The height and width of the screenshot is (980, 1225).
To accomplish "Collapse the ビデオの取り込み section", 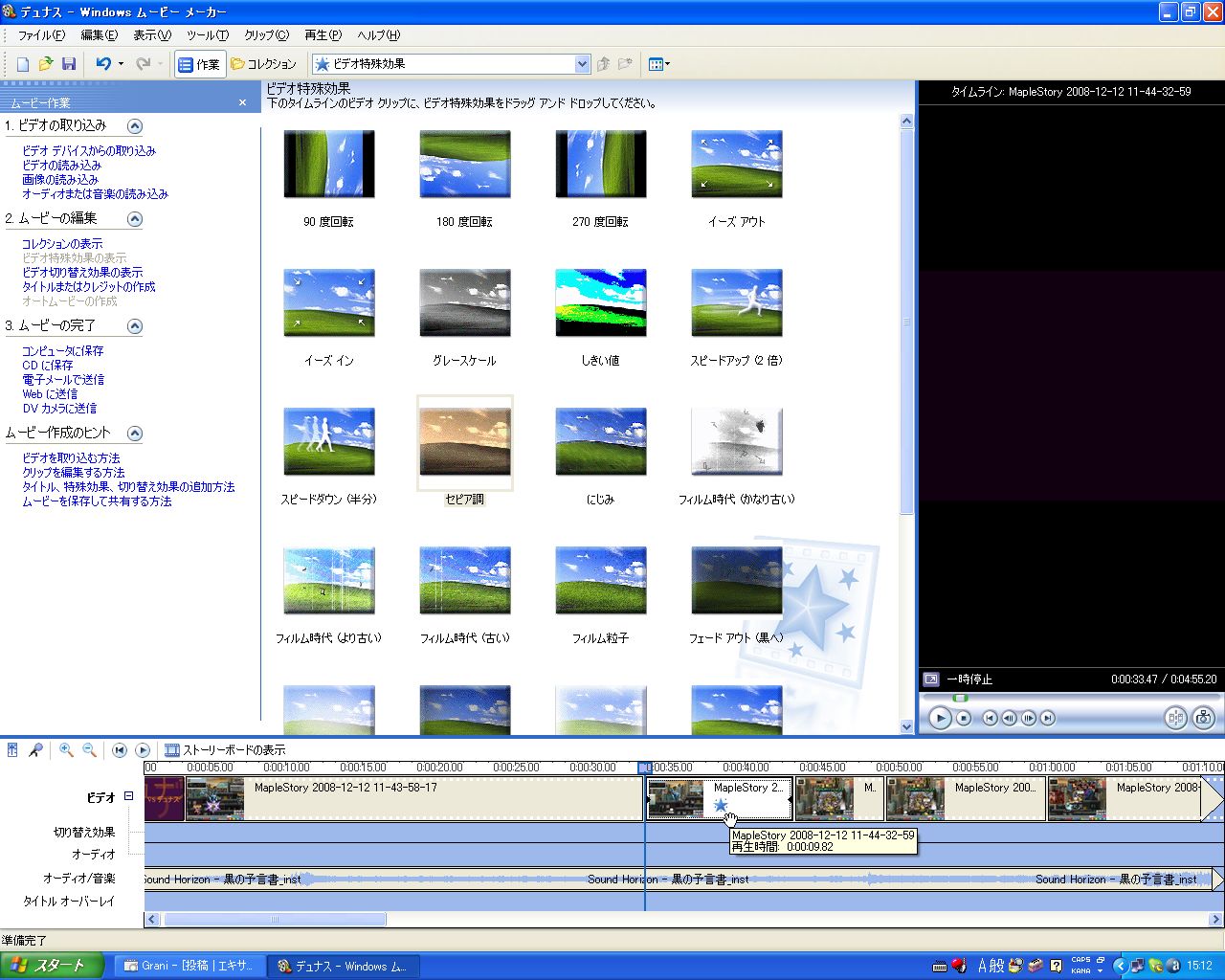I will pos(135,126).
